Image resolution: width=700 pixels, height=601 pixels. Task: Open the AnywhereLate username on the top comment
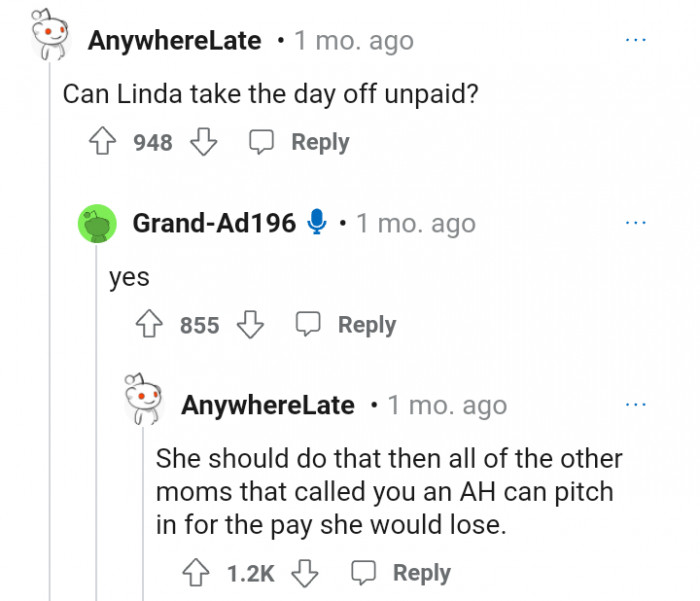(x=174, y=41)
